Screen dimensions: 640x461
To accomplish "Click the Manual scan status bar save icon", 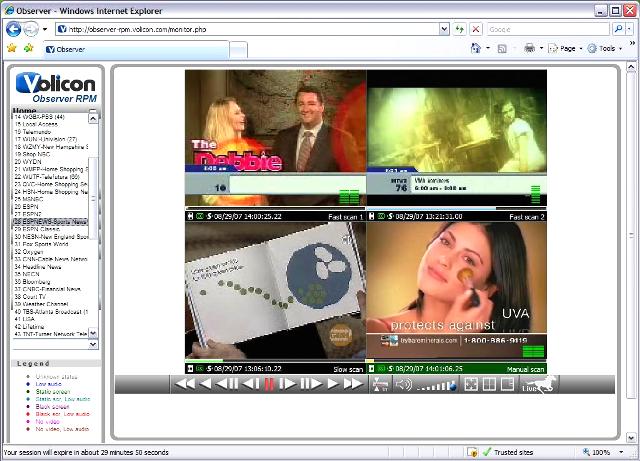I will [x=371, y=369].
